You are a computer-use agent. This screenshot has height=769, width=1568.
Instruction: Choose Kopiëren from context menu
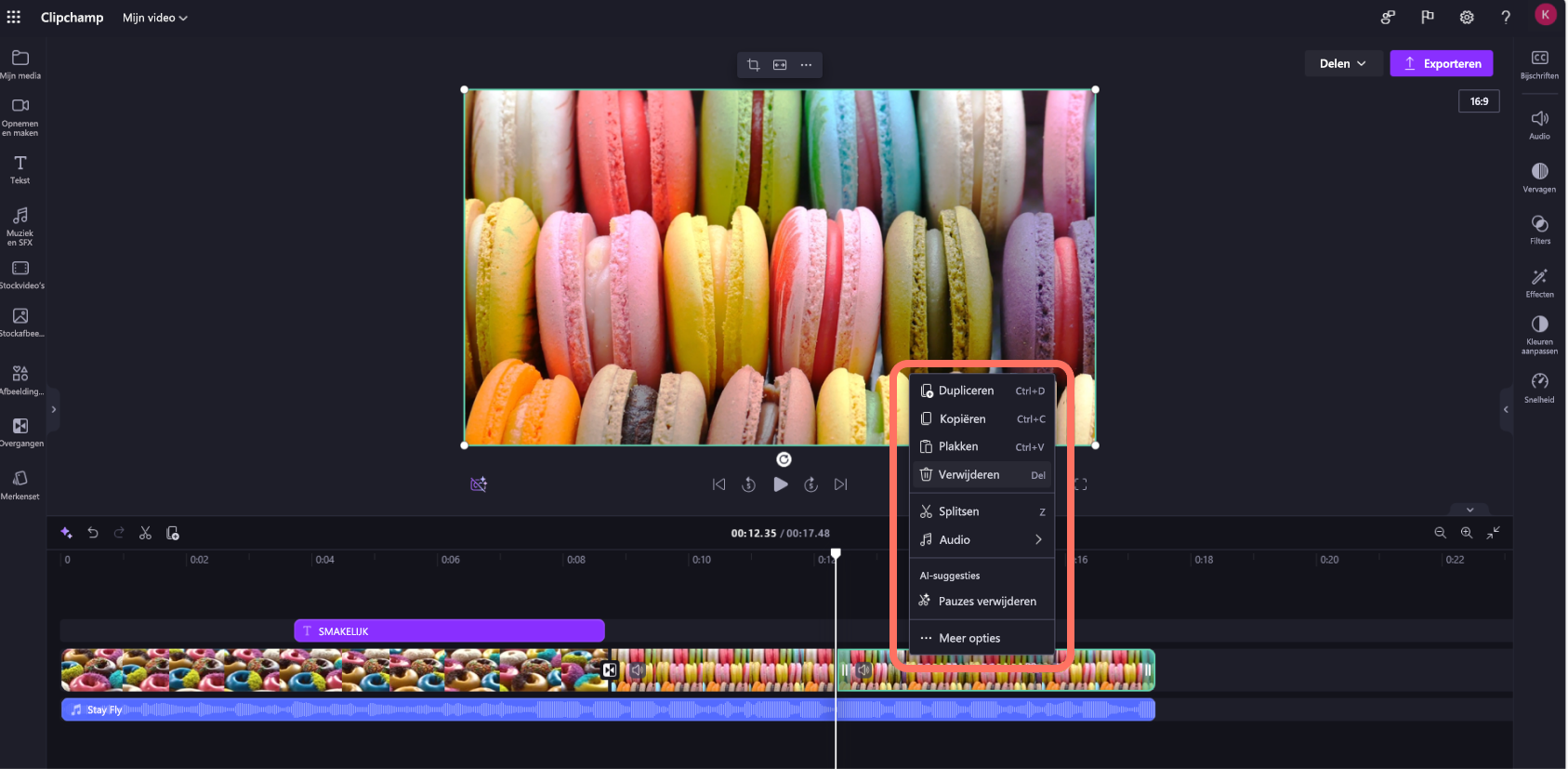point(982,419)
